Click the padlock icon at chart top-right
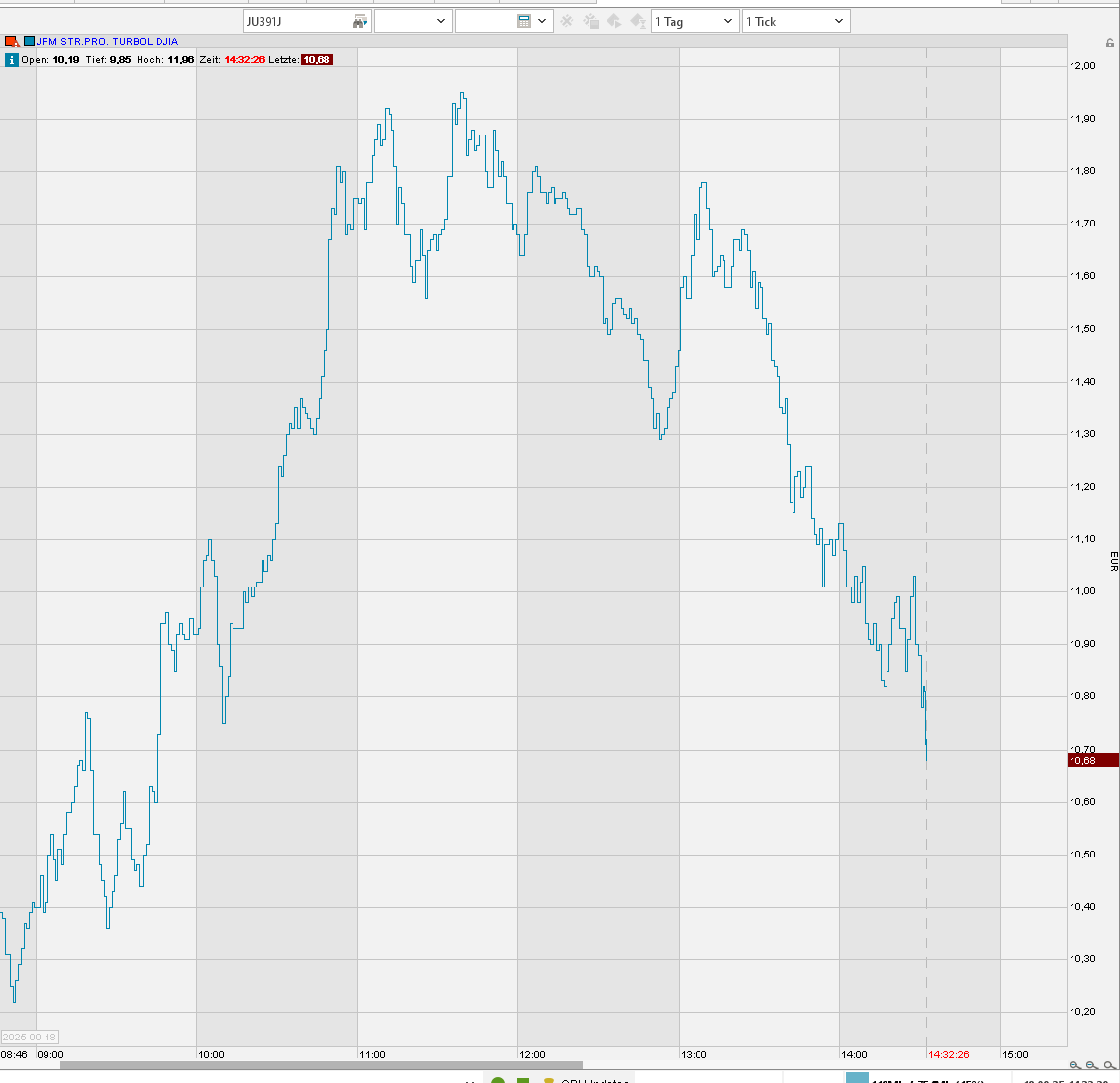The image size is (1120, 1083). 1110,43
